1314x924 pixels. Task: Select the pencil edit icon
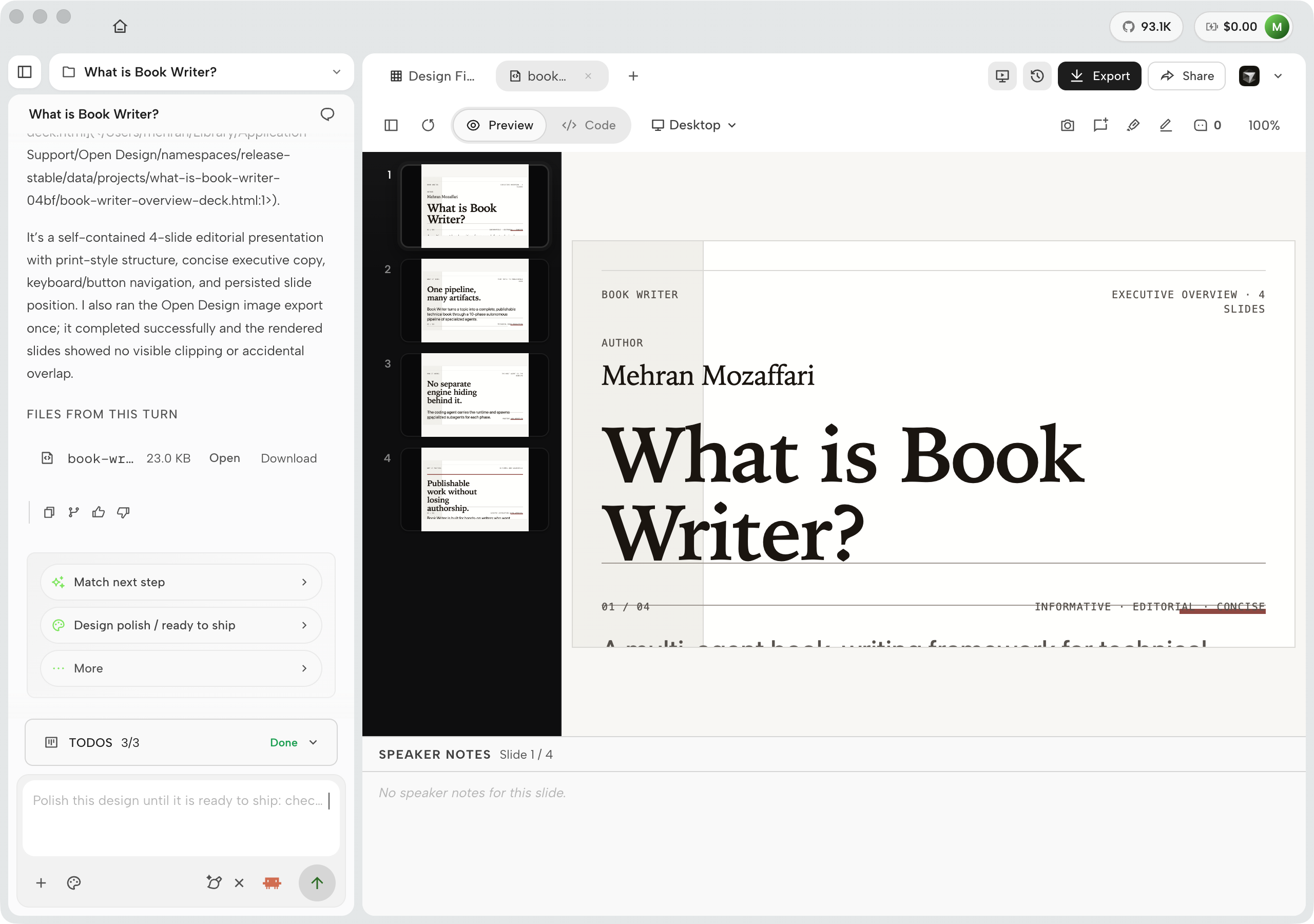click(x=1166, y=125)
